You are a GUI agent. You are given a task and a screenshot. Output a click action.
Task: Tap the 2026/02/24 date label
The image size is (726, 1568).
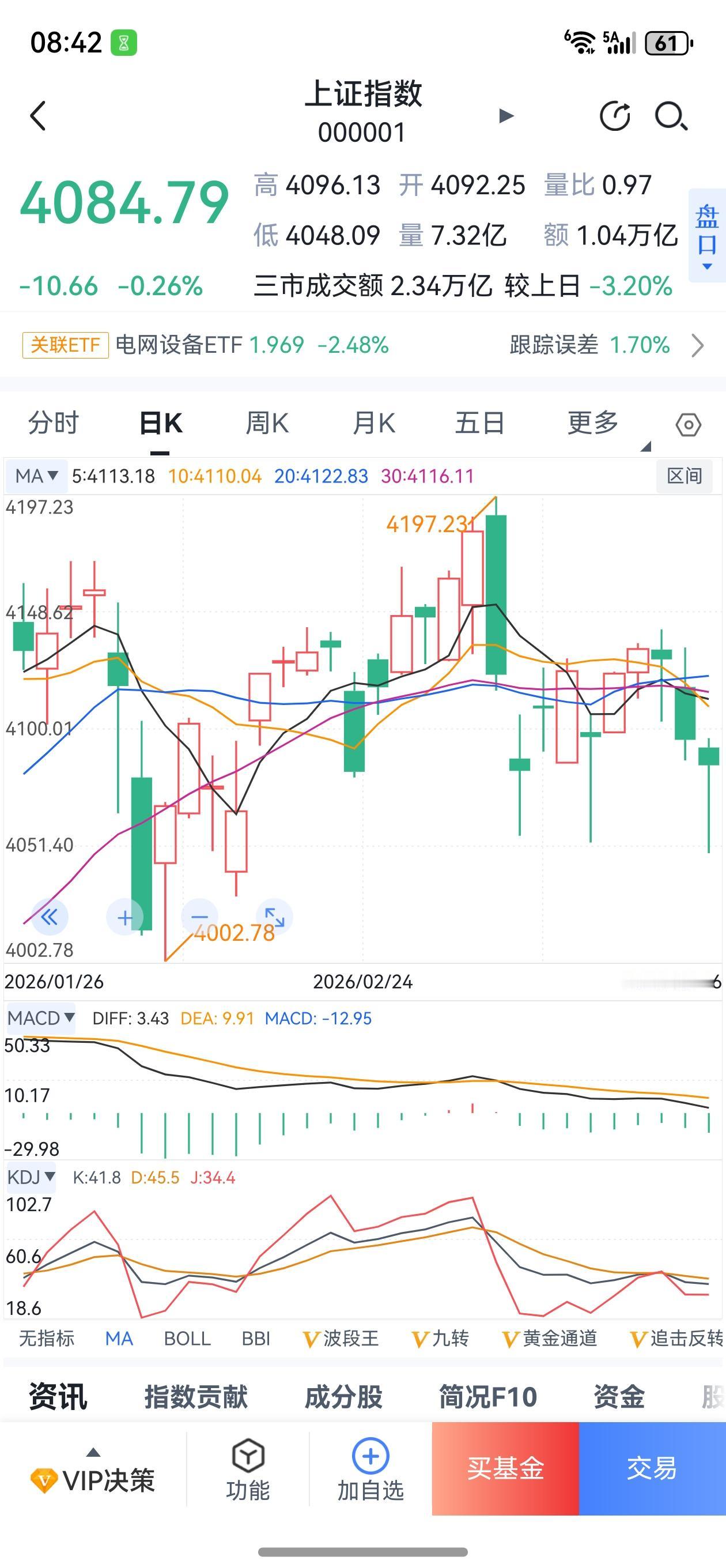(x=362, y=982)
